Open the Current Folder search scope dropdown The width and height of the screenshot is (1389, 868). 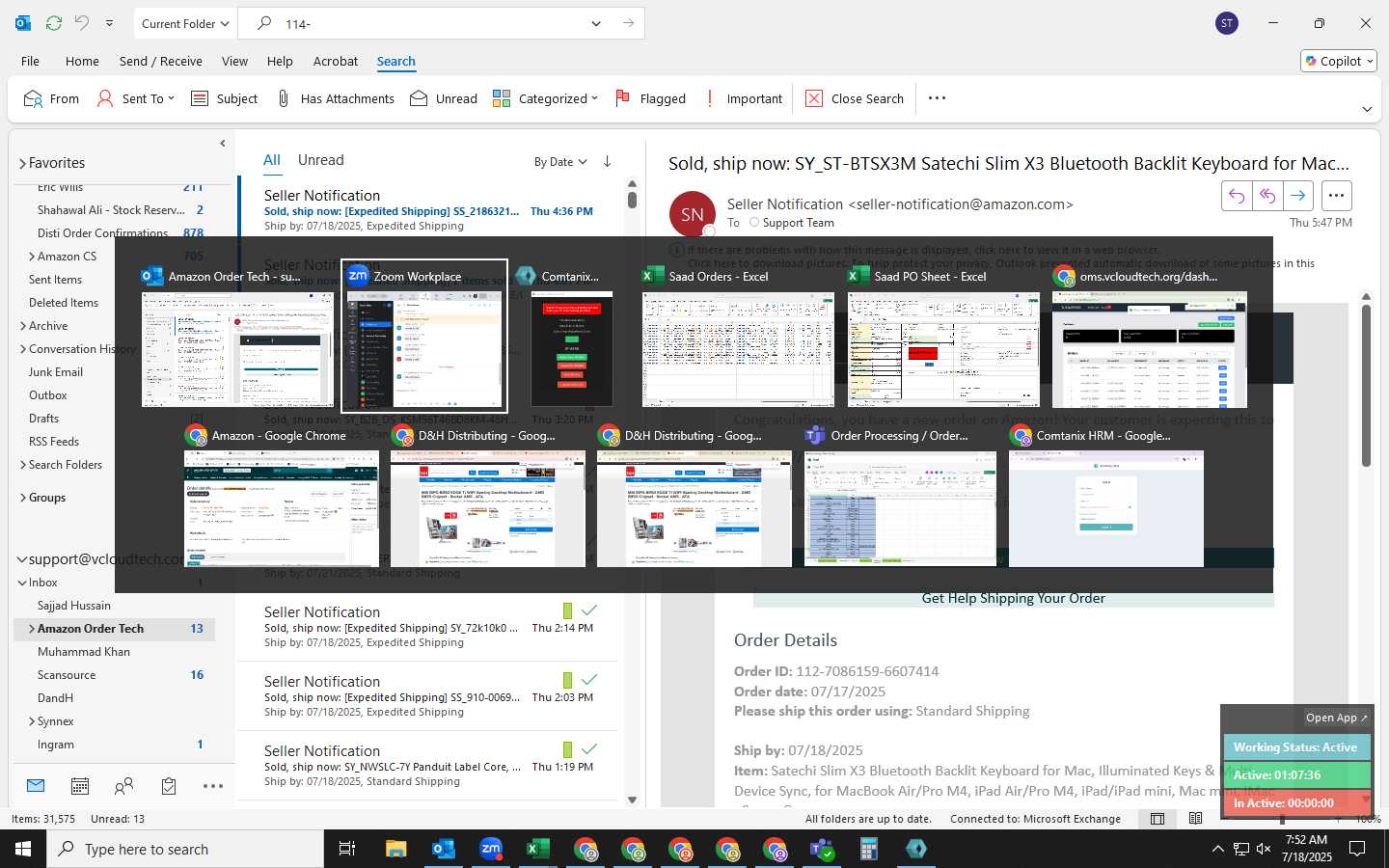coord(185,23)
